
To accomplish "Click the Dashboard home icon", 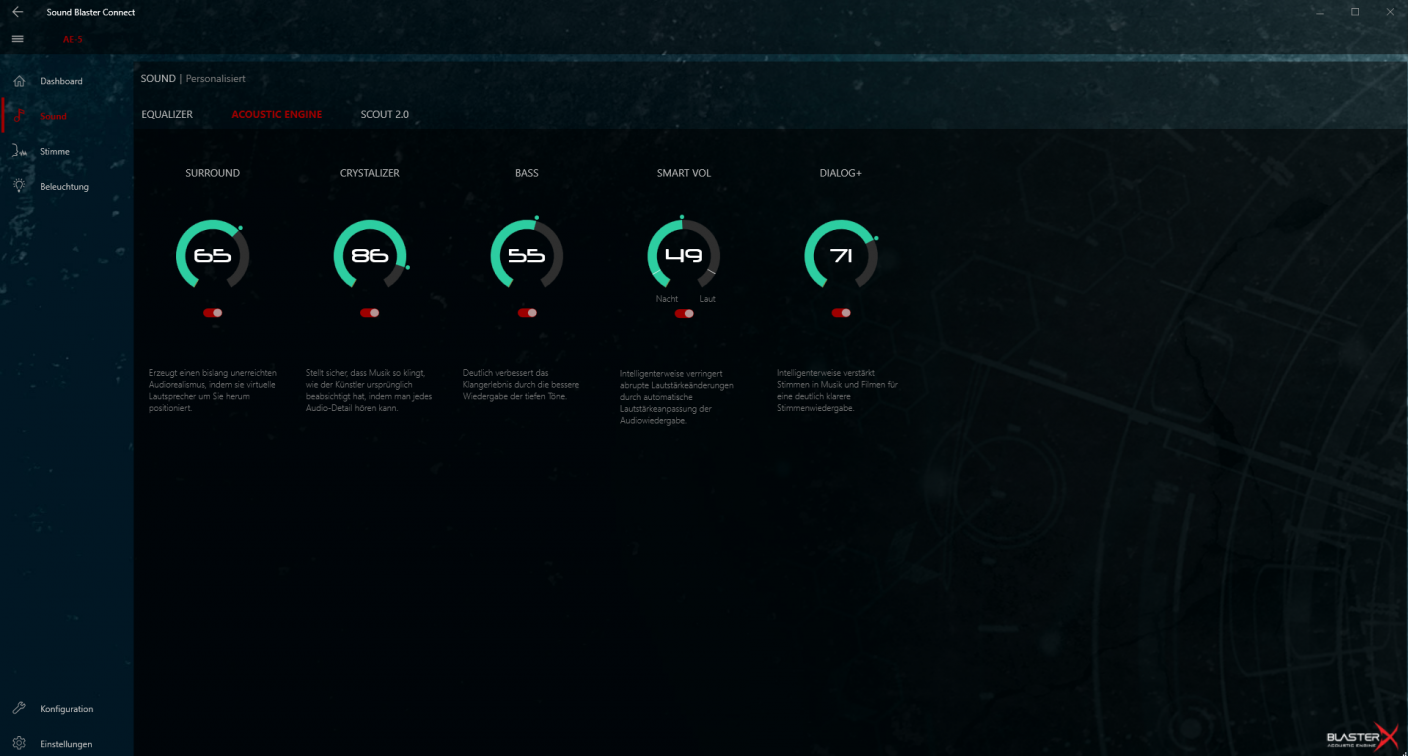I will pos(20,80).
